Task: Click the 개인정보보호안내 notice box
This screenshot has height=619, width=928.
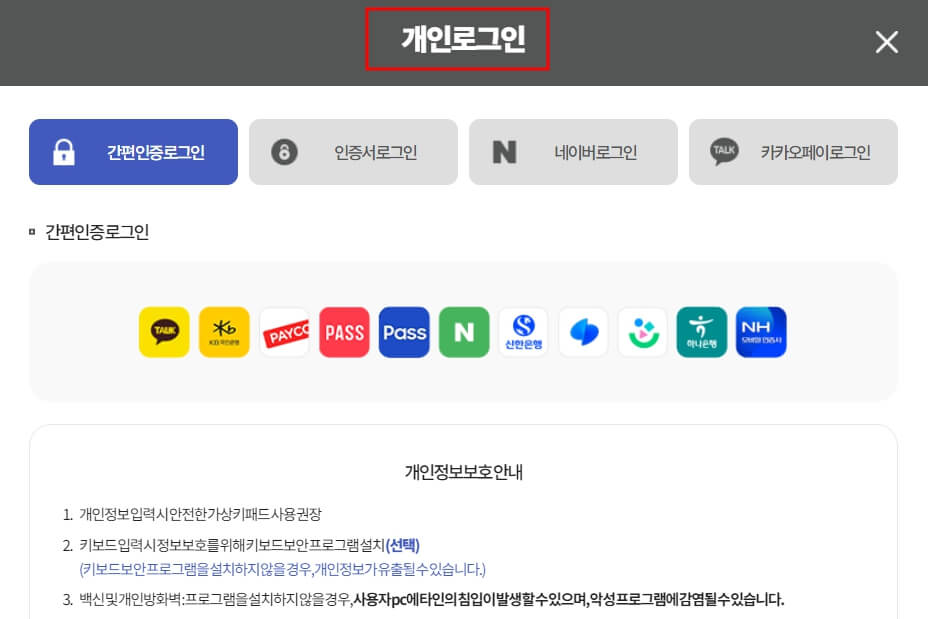Action: pos(464,471)
